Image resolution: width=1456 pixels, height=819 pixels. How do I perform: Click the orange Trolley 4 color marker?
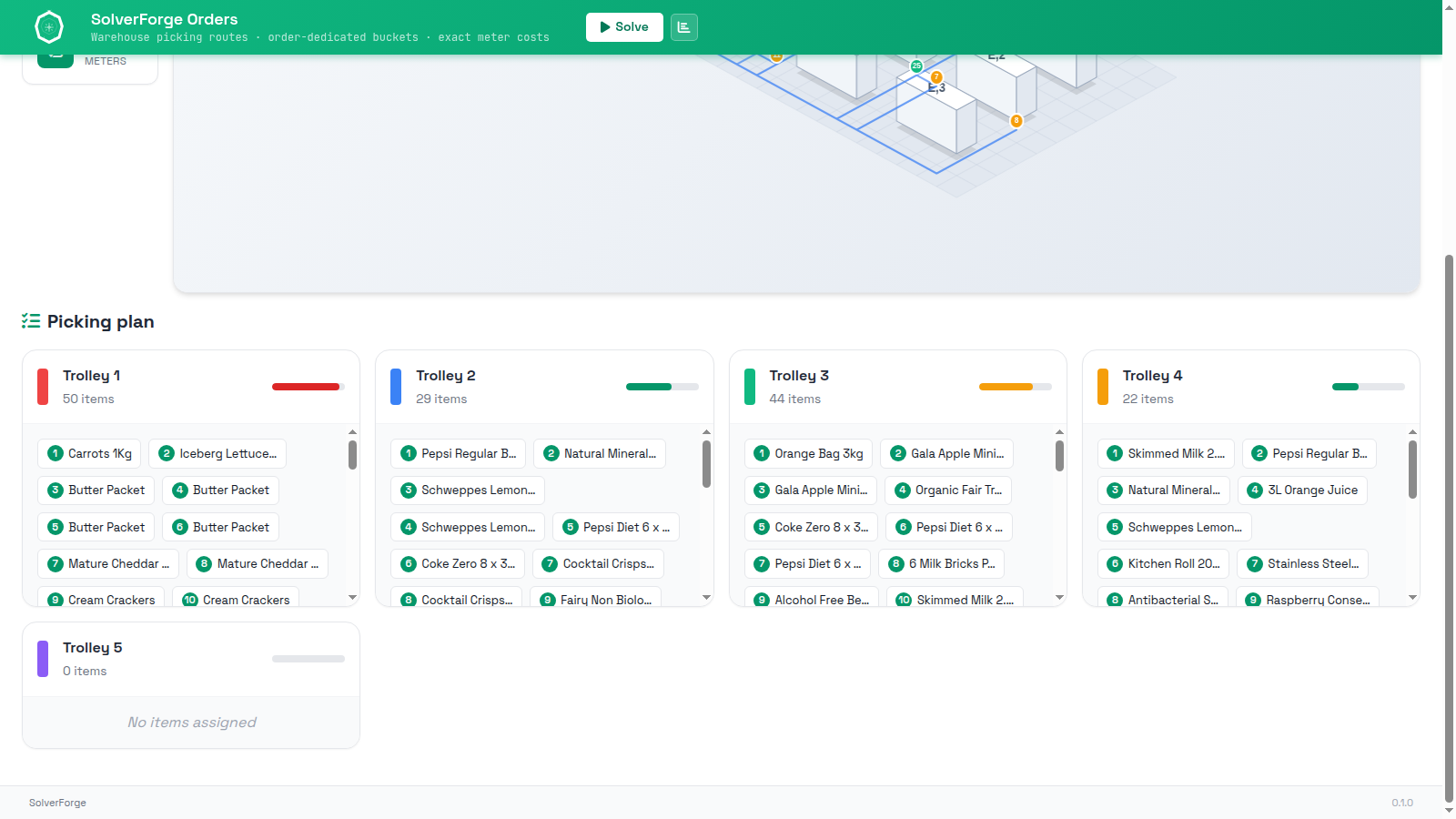click(1103, 387)
